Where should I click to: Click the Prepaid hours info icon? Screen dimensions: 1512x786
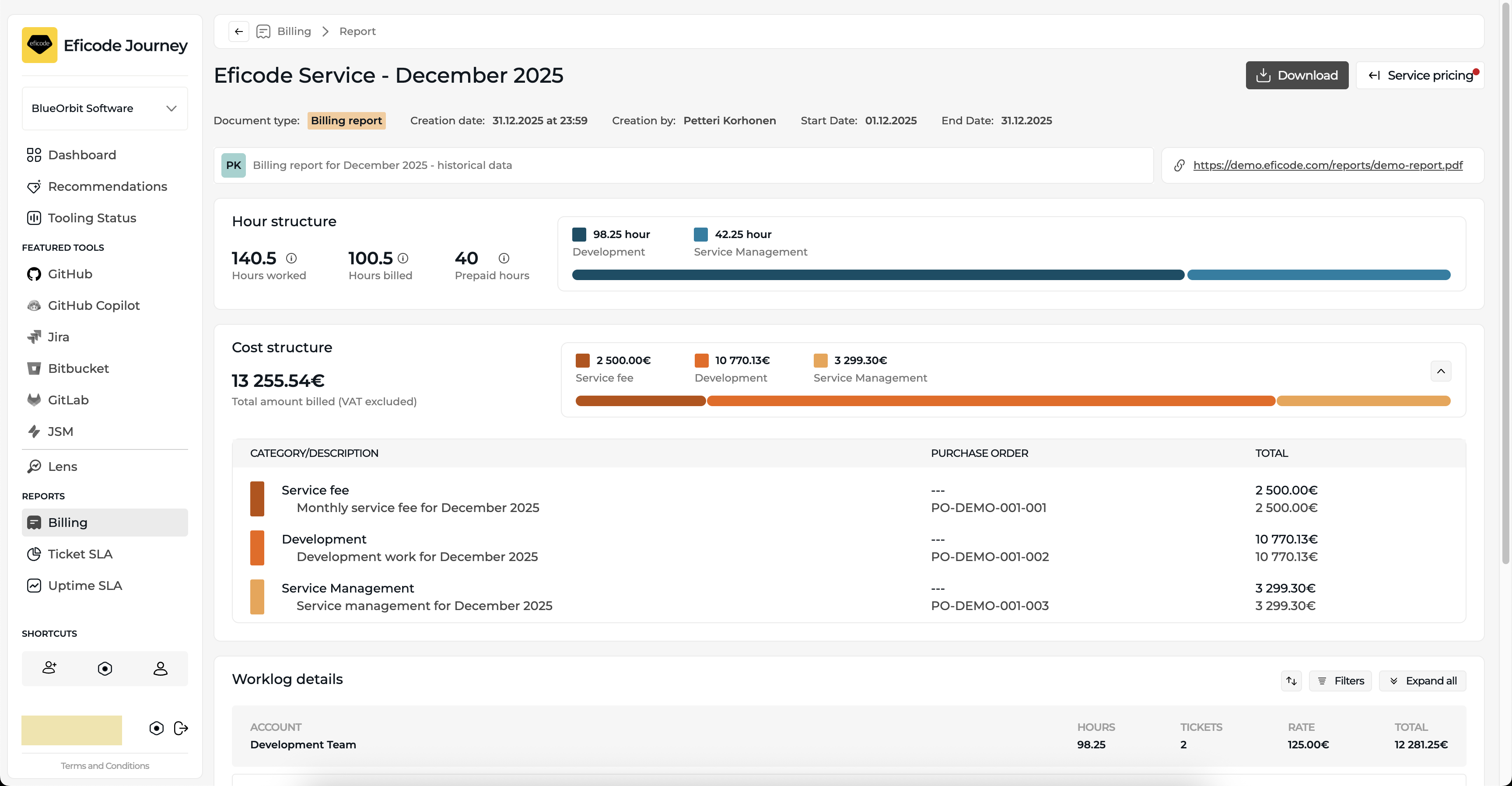[x=504, y=258]
